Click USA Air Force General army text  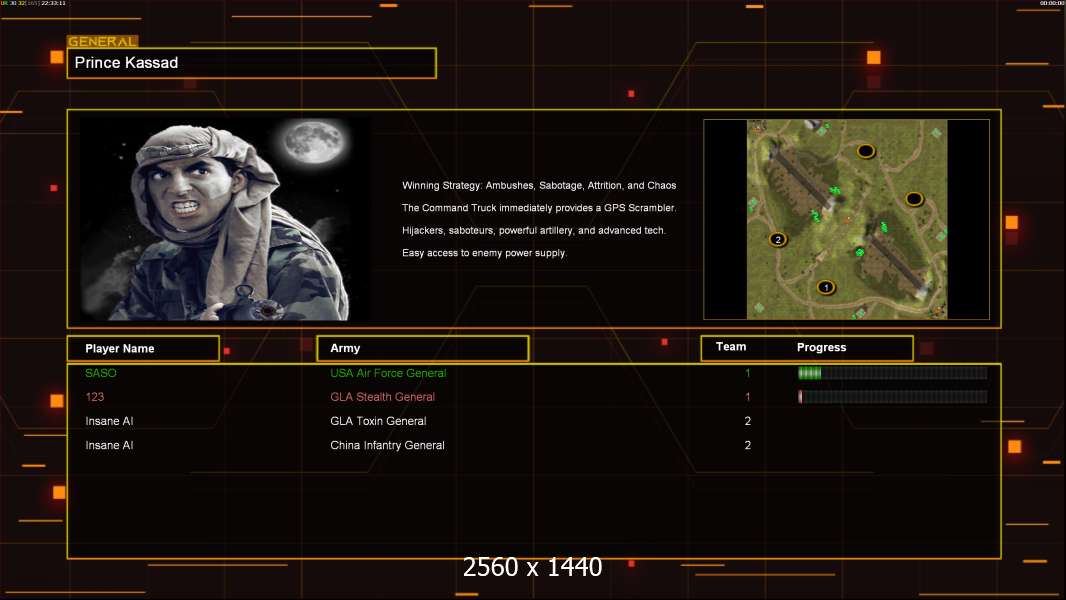388,373
